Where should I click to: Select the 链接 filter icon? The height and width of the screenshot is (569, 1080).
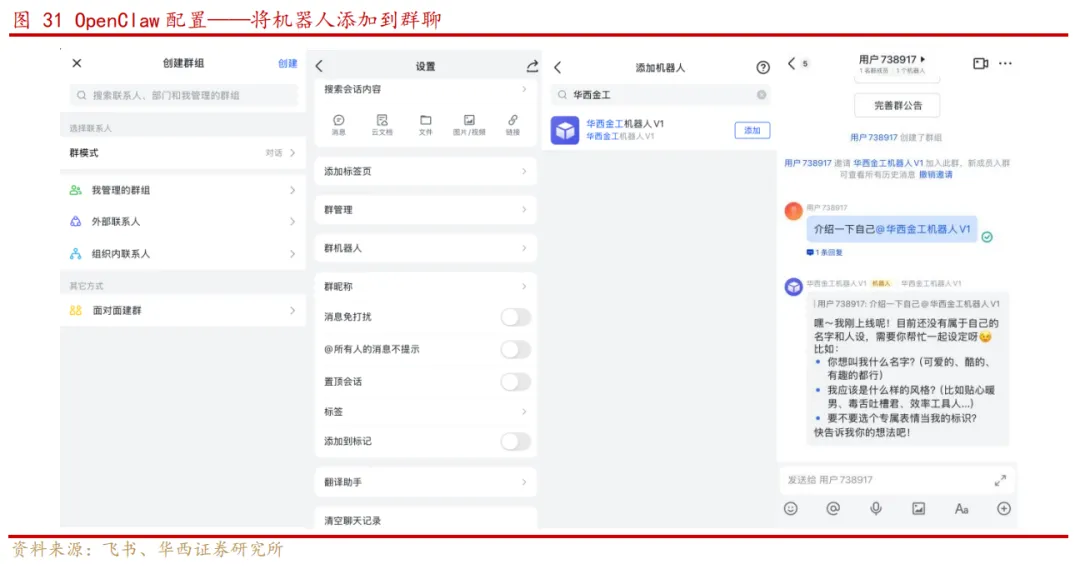click(x=513, y=125)
